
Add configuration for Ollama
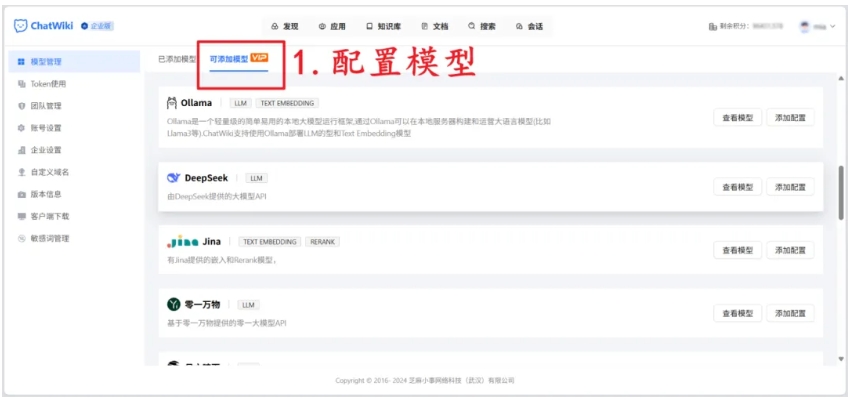(x=790, y=117)
